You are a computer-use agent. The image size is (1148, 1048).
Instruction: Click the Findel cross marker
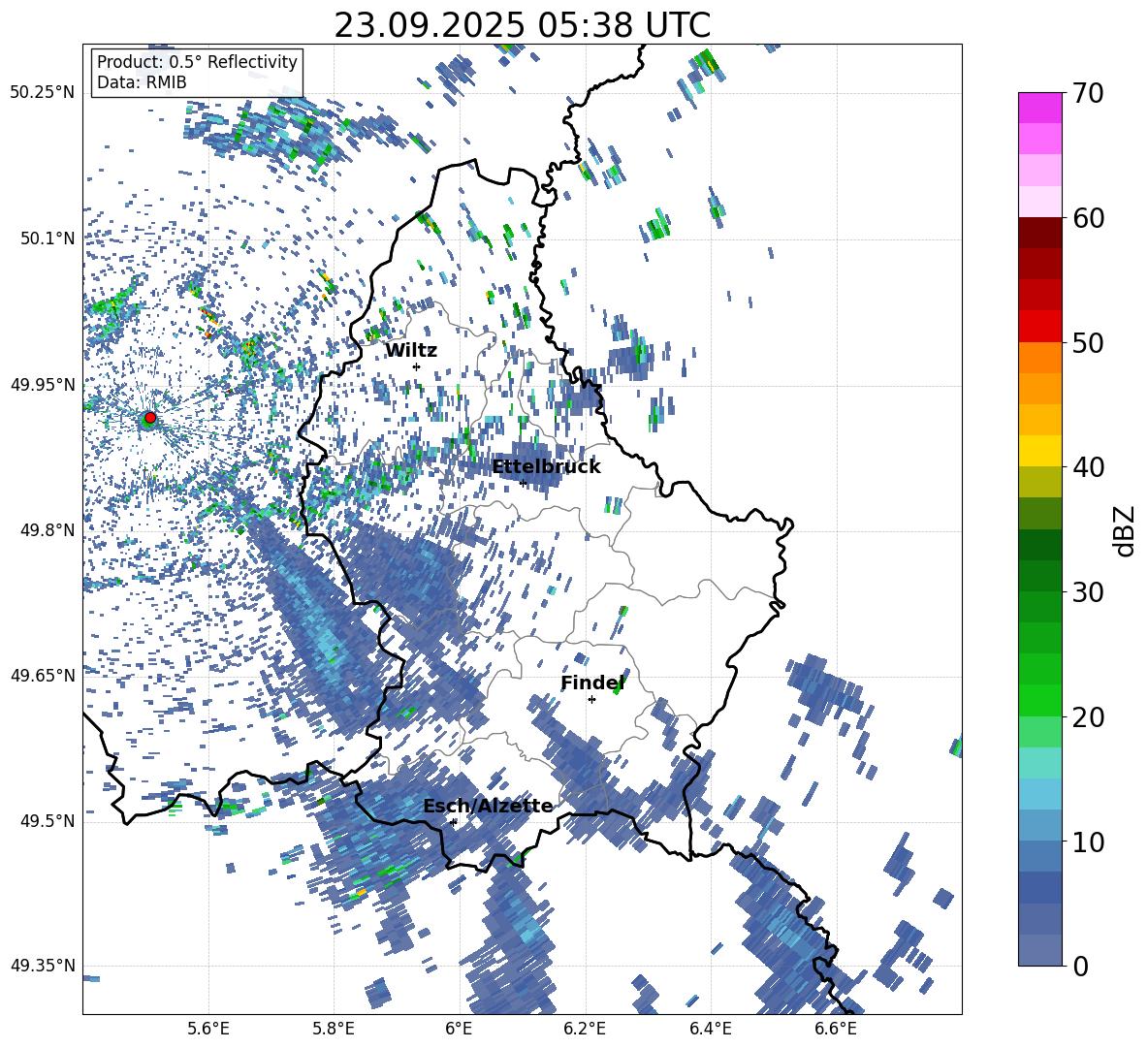[x=591, y=700]
